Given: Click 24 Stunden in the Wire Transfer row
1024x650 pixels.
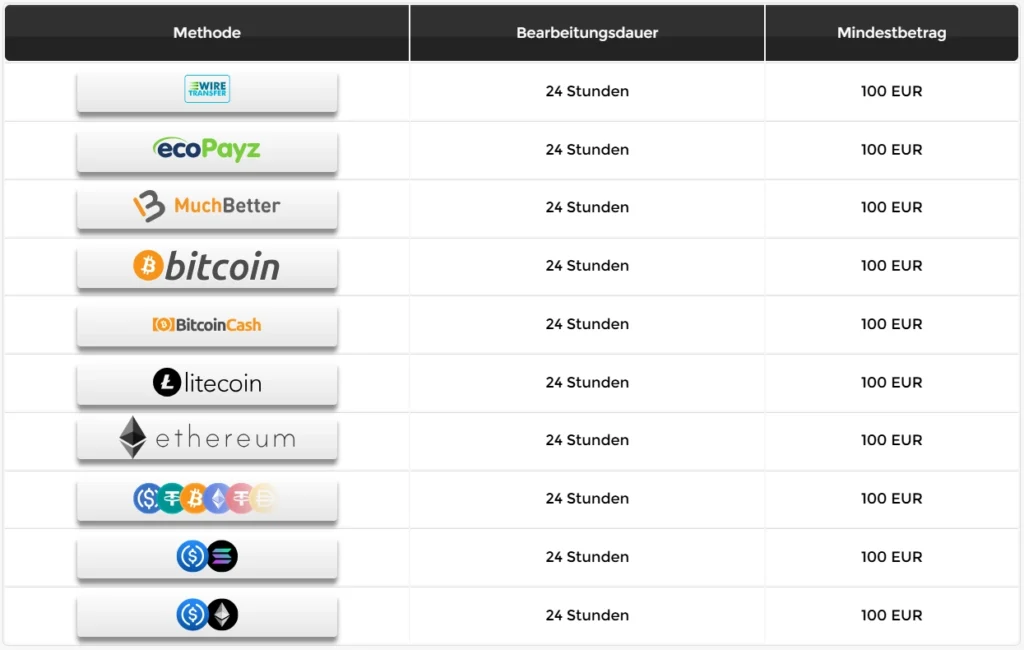Looking at the screenshot, I should (x=587, y=91).
